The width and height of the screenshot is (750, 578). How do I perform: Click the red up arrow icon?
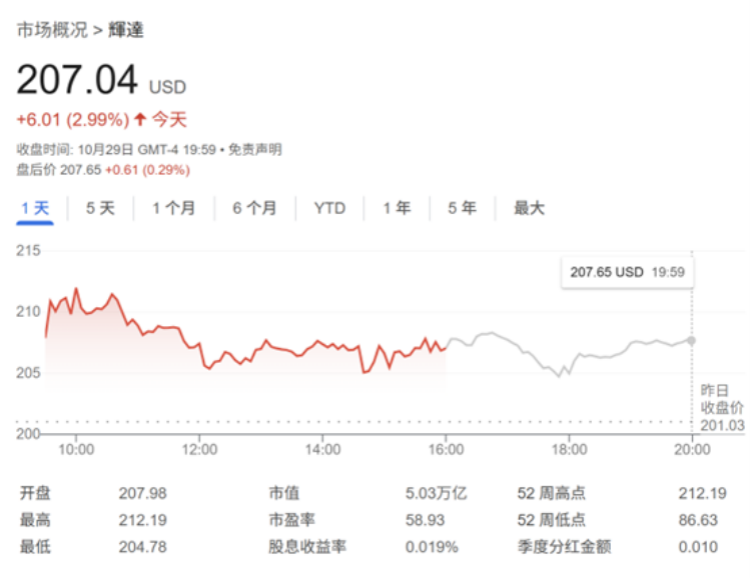point(140,120)
